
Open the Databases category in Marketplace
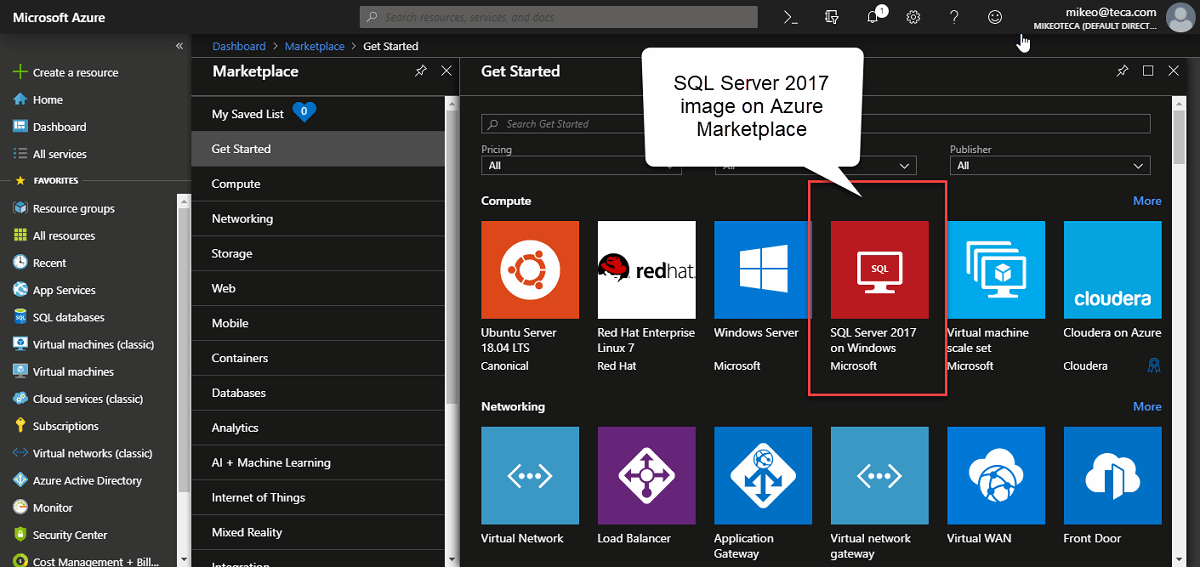[239, 393]
